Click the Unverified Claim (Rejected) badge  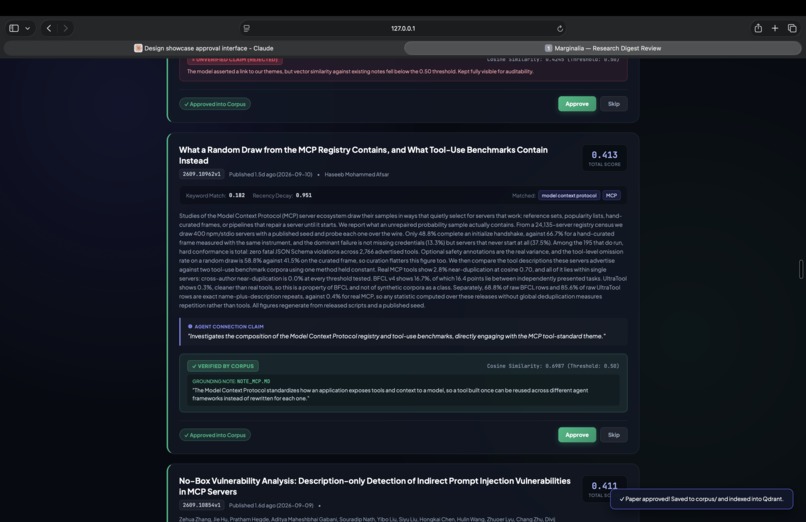click(x=234, y=60)
